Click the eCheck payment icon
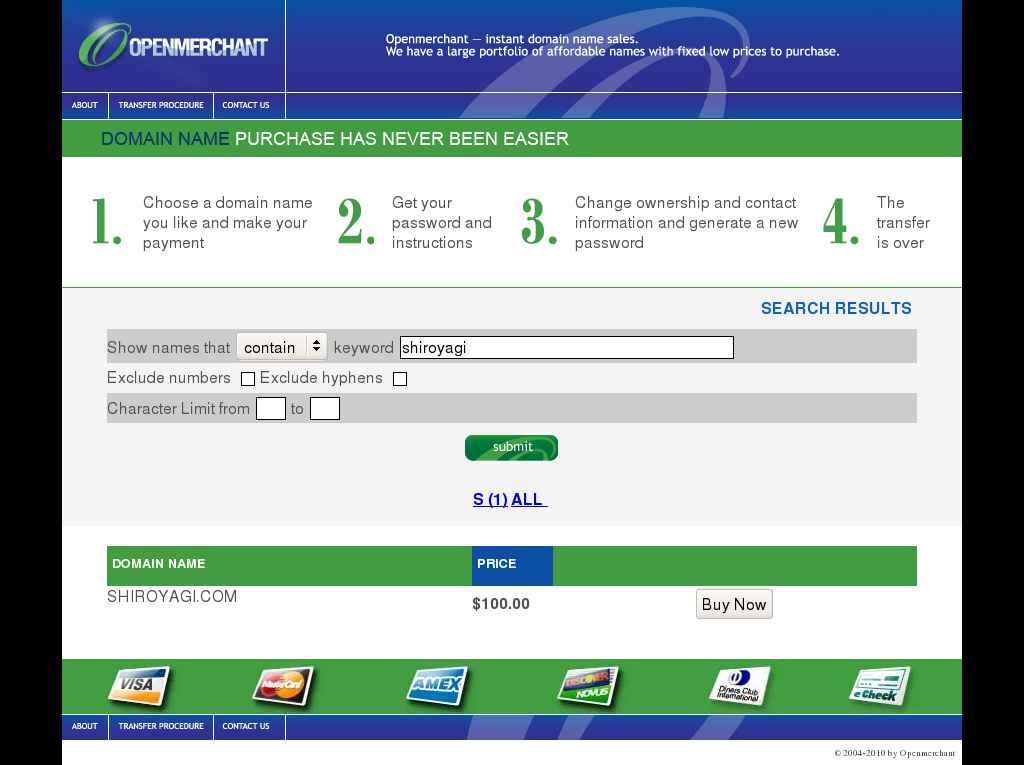 (879, 686)
